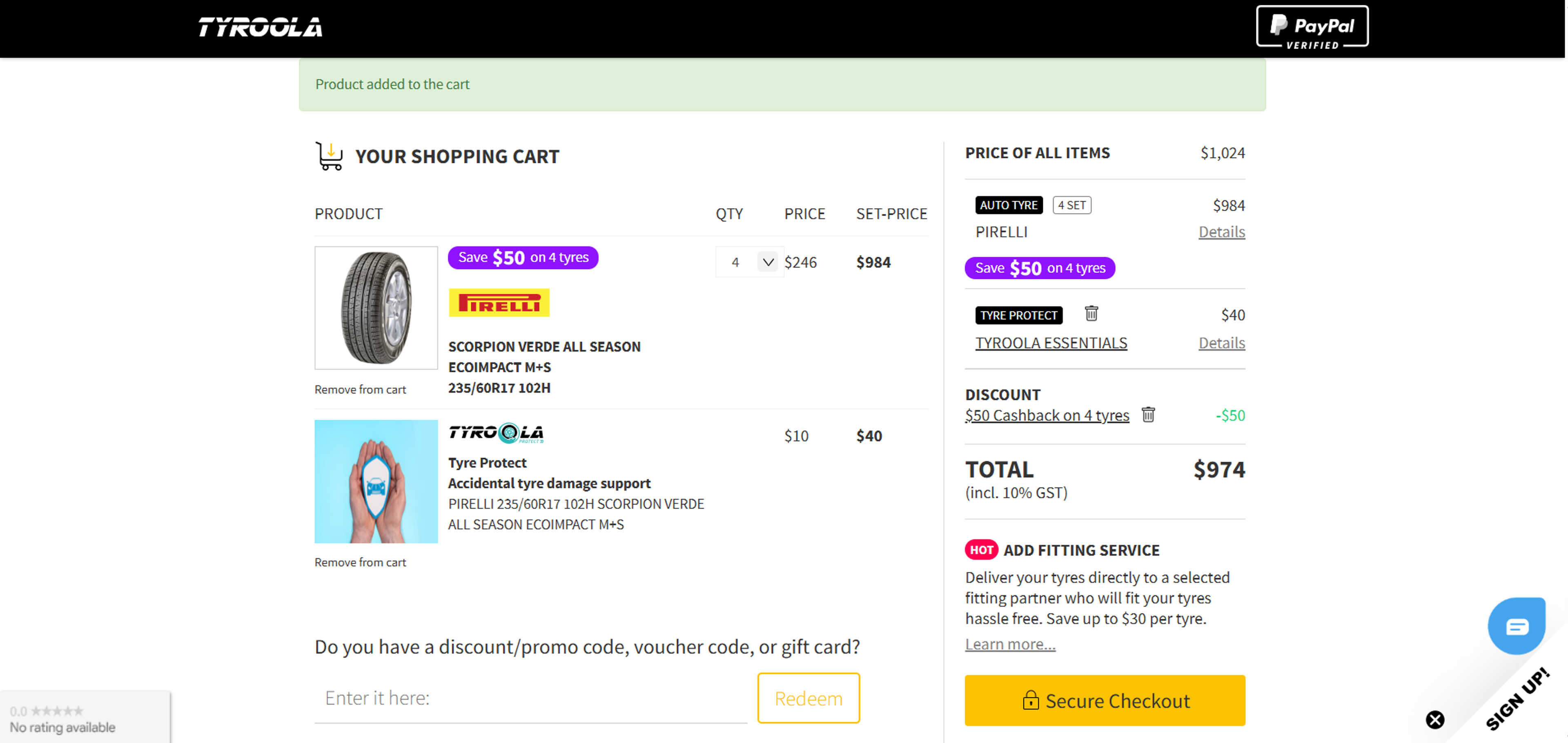Click the Redeem button
1568x743 pixels.
[808, 698]
